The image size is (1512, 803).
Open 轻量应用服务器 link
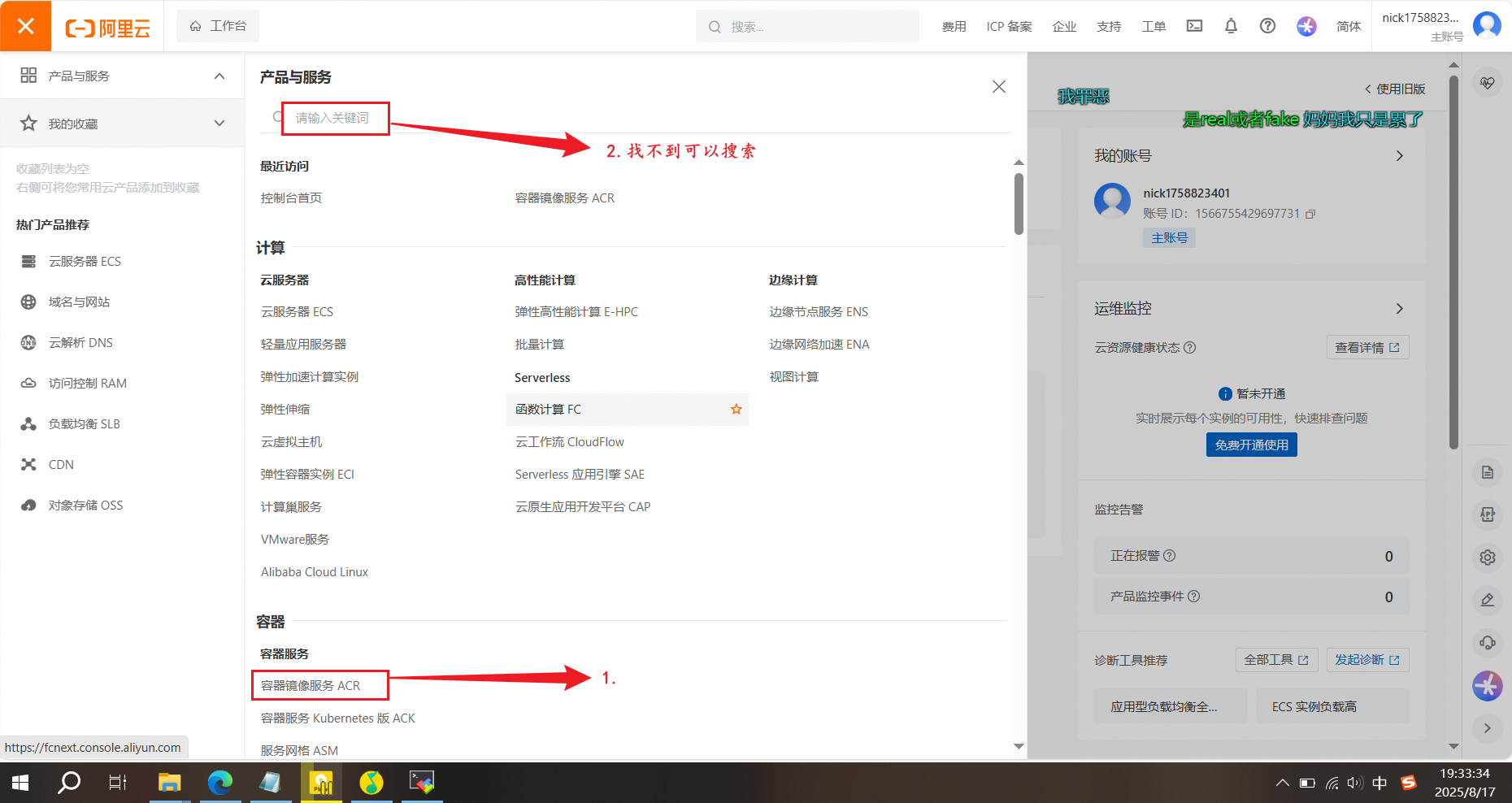point(303,345)
